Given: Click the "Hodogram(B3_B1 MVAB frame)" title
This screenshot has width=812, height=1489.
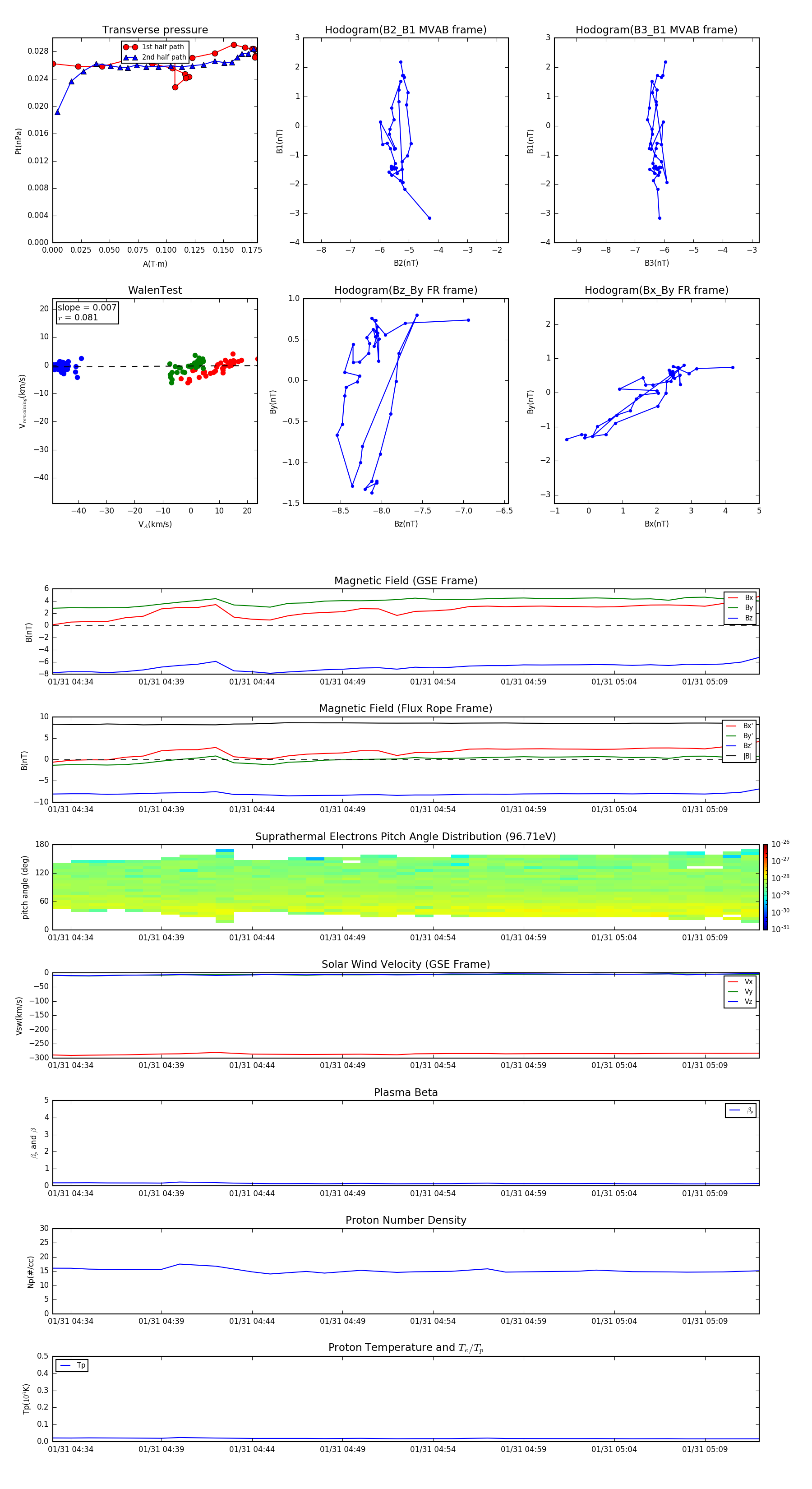Looking at the screenshot, I should click(x=656, y=30).
